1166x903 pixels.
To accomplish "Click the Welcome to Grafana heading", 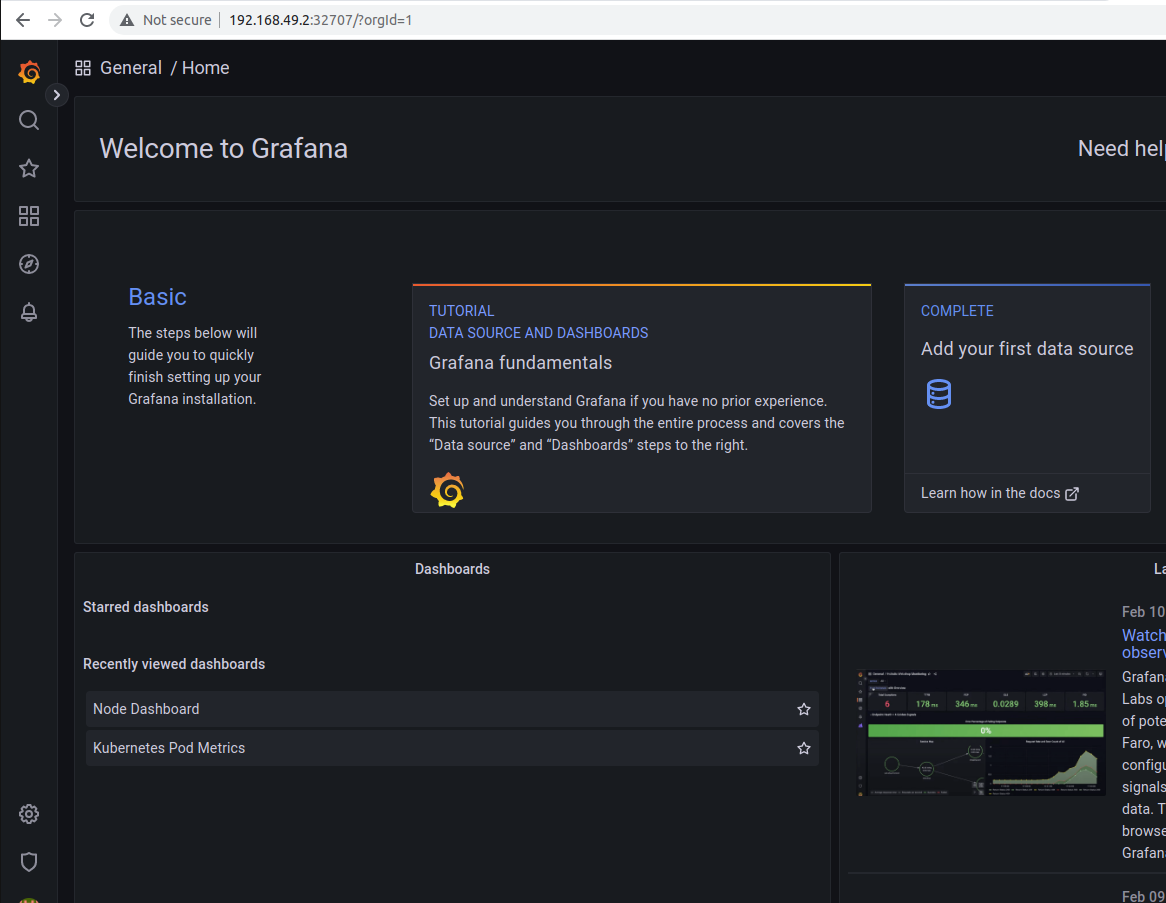I will (224, 149).
